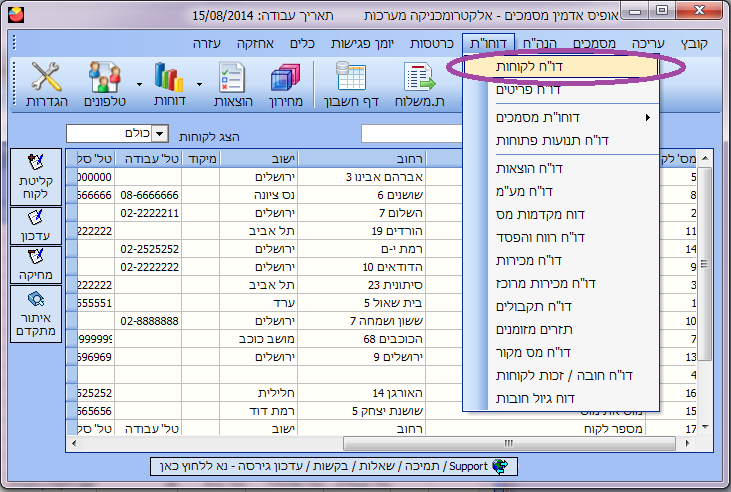Select דו"ח לקוחות menu entry
Image resolution: width=731 pixels, height=492 pixels.
(x=561, y=67)
